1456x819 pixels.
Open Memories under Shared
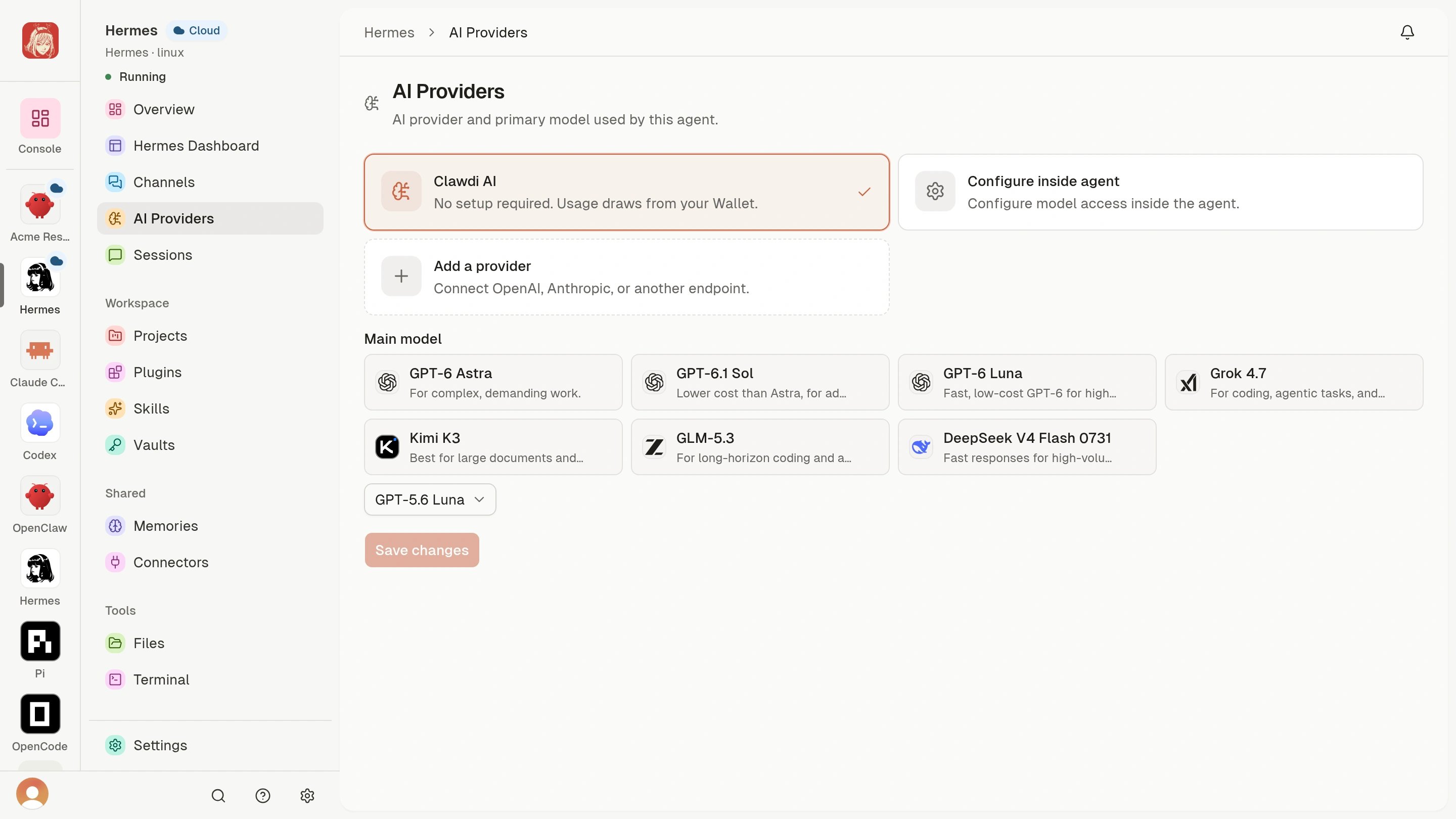point(210,526)
